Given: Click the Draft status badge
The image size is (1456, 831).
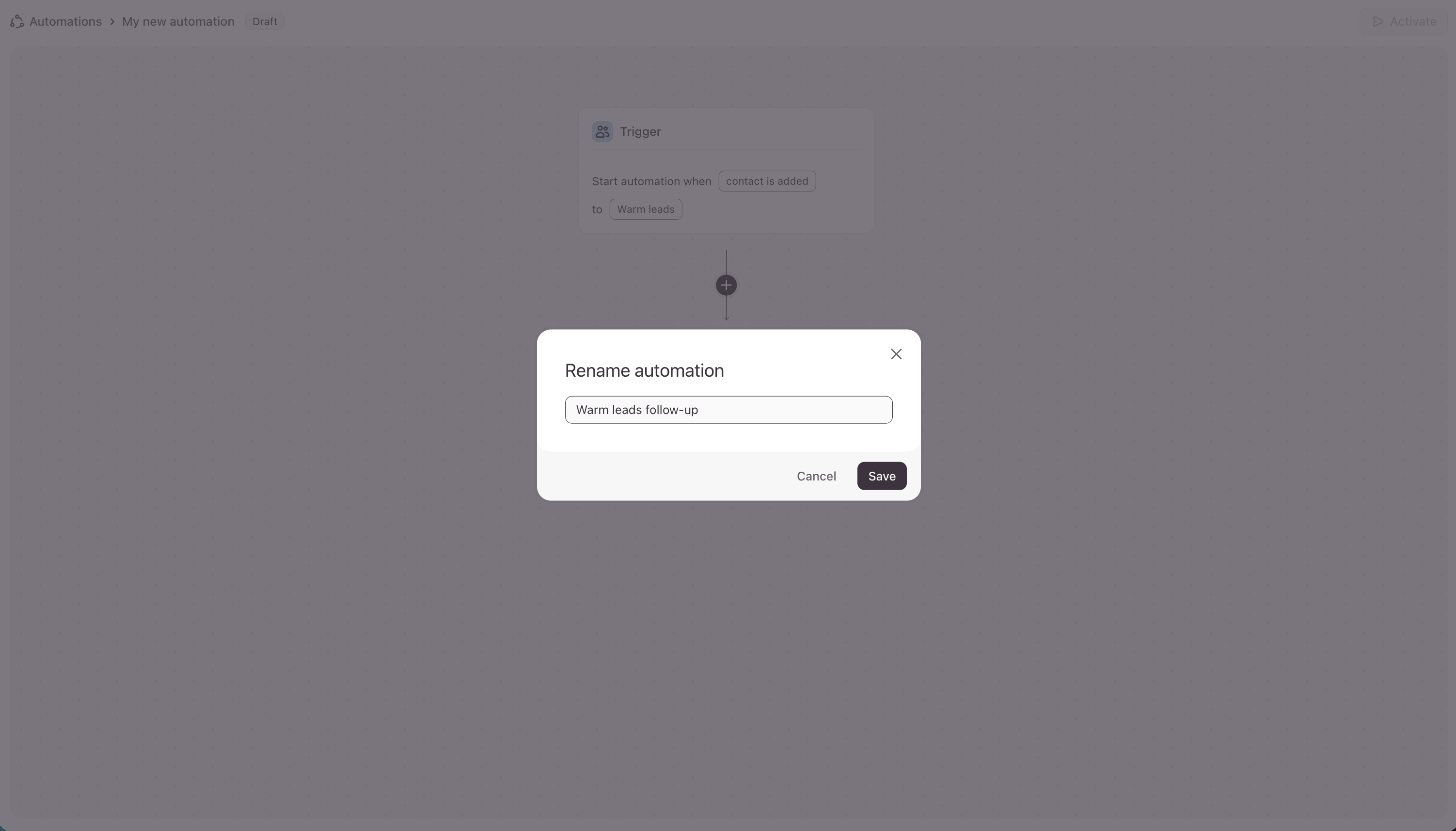Looking at the screenshot, I should coord(265,22).
